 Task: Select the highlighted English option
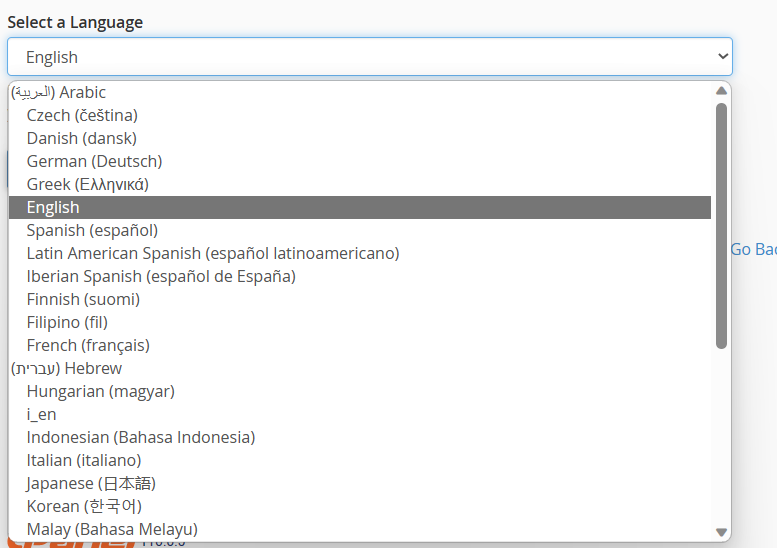tap(53, 207)
